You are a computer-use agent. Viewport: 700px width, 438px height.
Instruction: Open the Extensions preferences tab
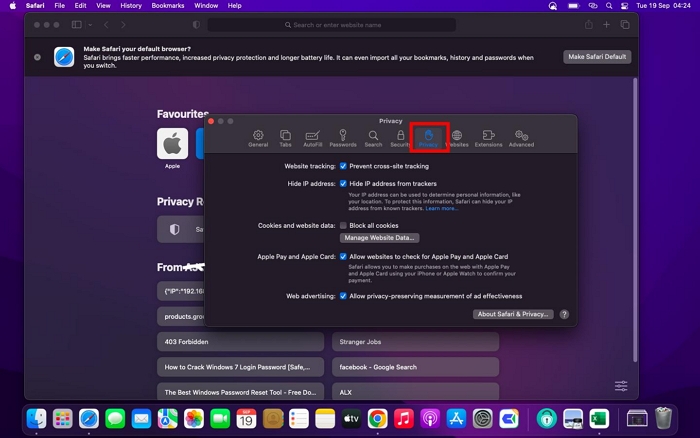coord(488,138)
